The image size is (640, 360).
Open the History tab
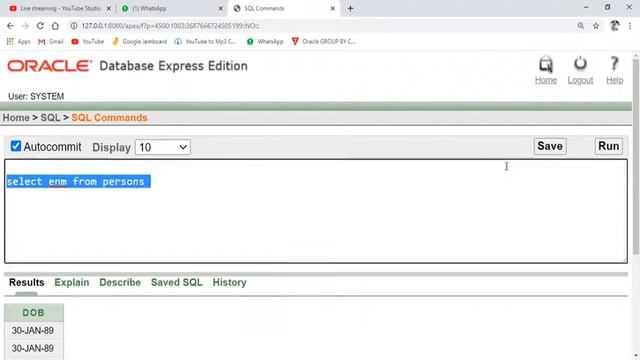tap(229, 282)
